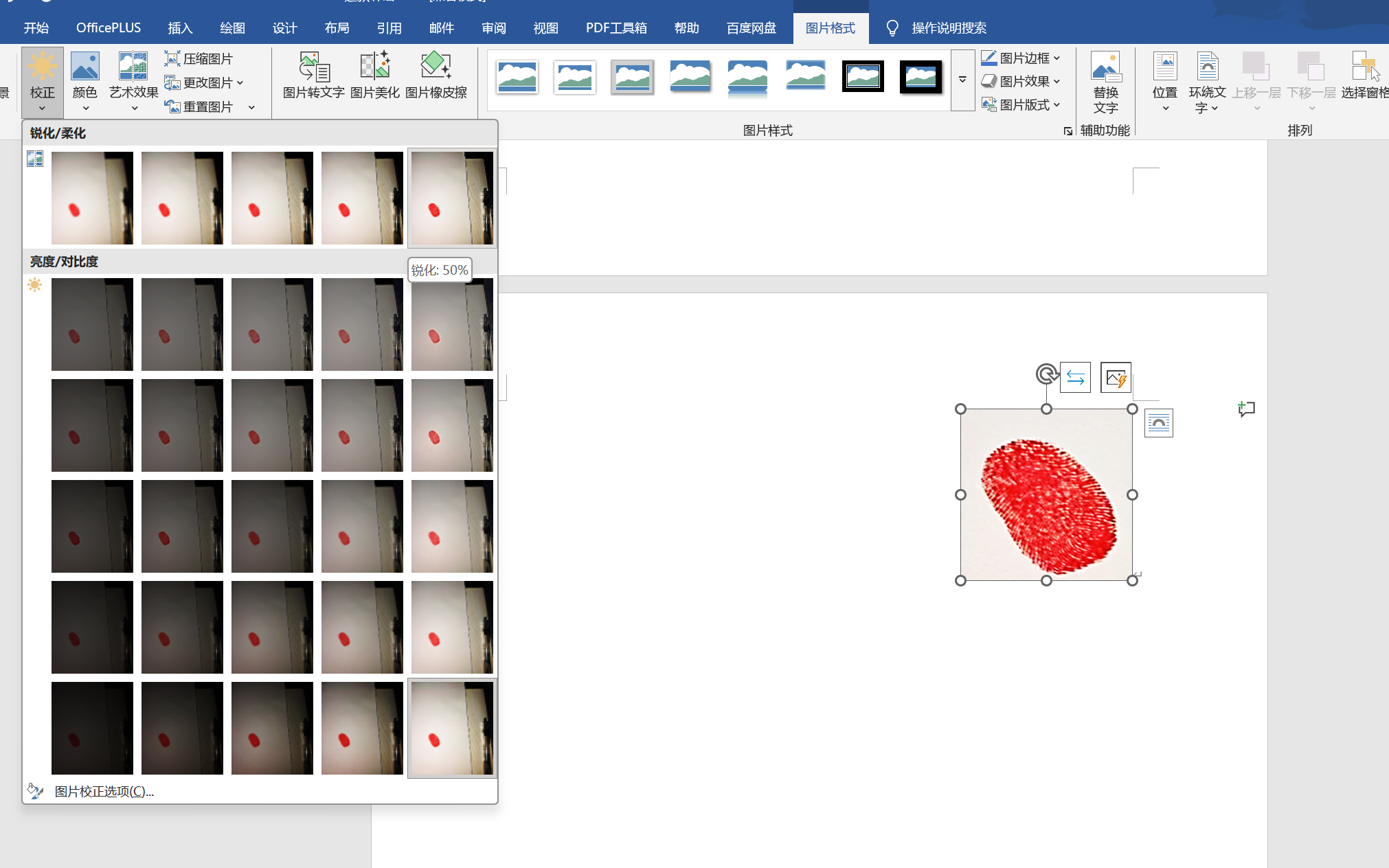The image size is (1389, 868).
Task: Expand the 颜色 color dropdown
Action: click(85, 81)
